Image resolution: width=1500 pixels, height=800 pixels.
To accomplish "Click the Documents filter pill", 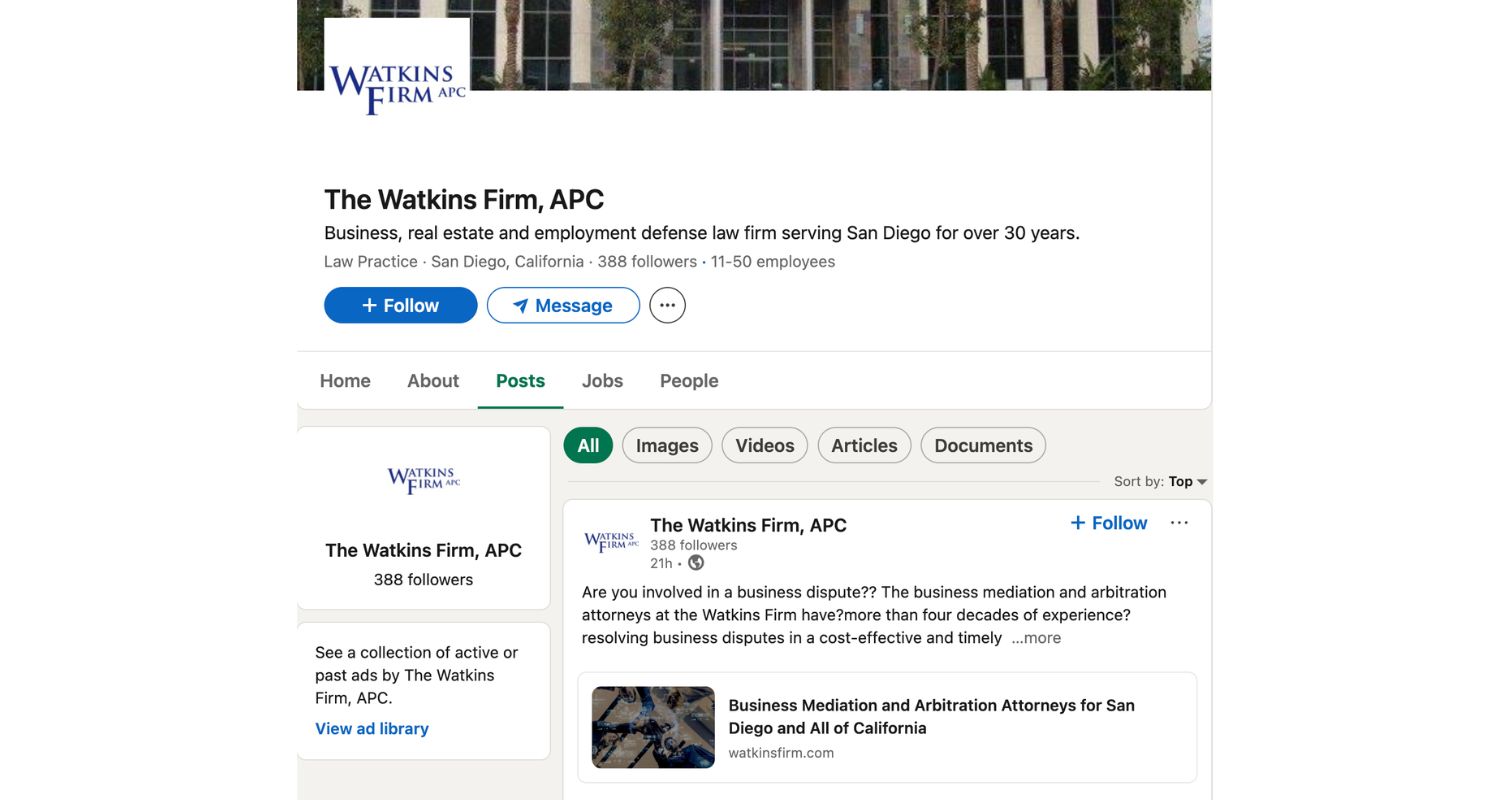I will point(982,445).
